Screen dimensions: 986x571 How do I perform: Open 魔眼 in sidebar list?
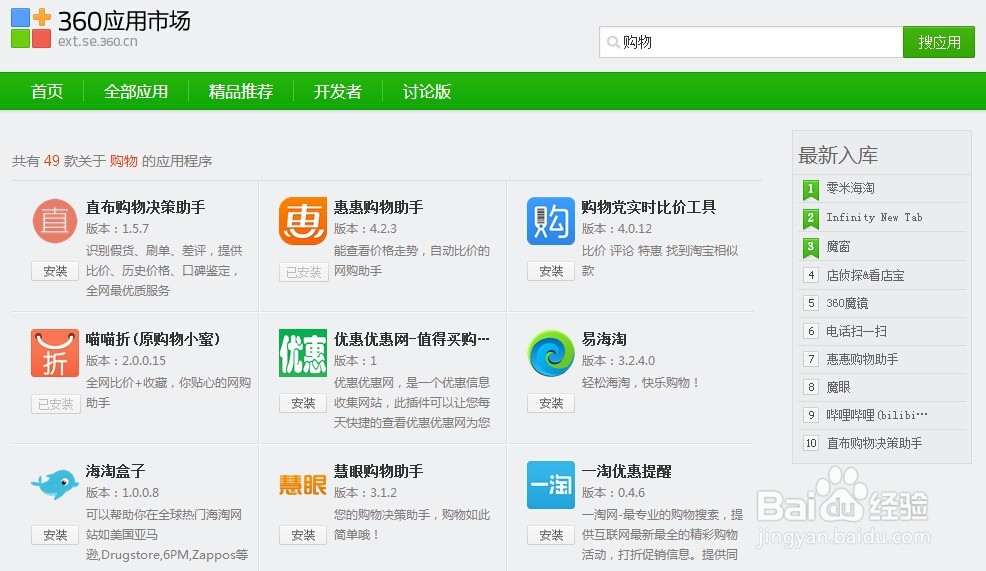coord(838,387)
